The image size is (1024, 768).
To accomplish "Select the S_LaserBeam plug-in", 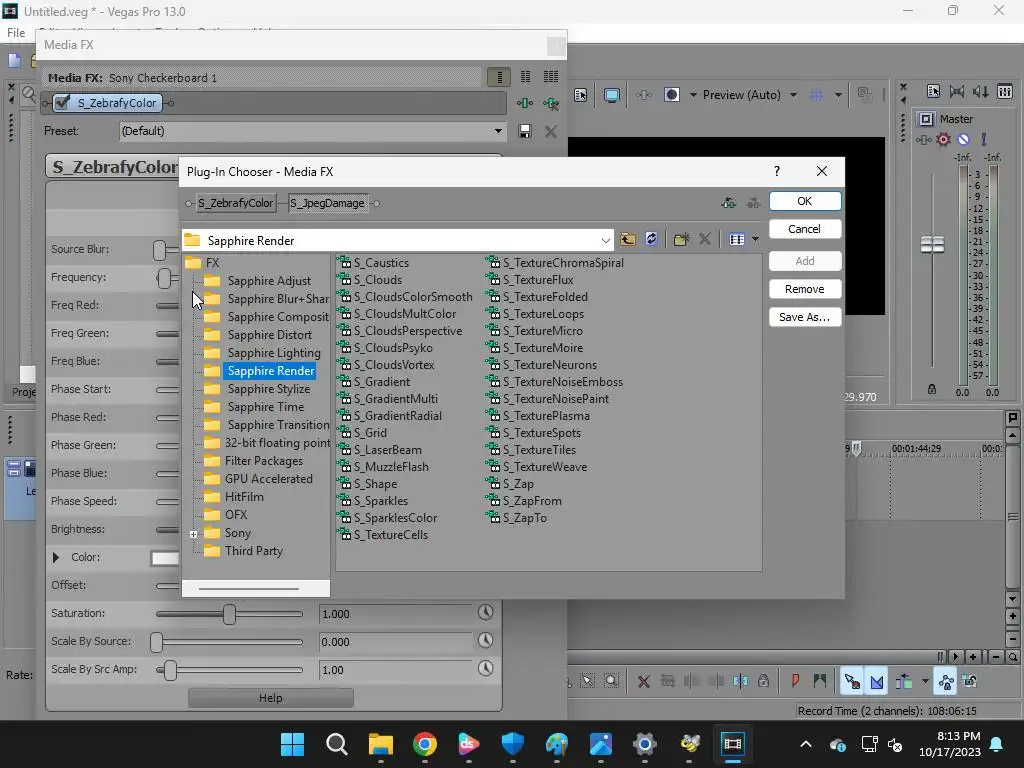I will pyautogui.click(x=388, y=450).
